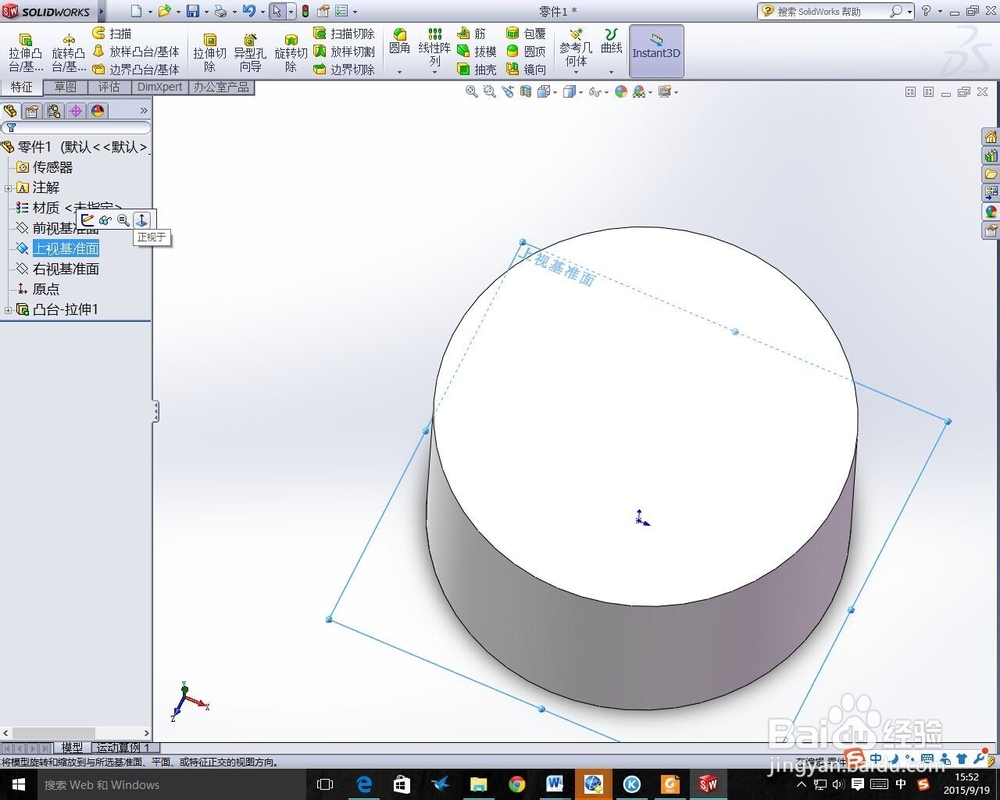1000x800 pixels.
Task: Choose the 放样切割 lofted cut tool
Action: [x=344, y=51]
